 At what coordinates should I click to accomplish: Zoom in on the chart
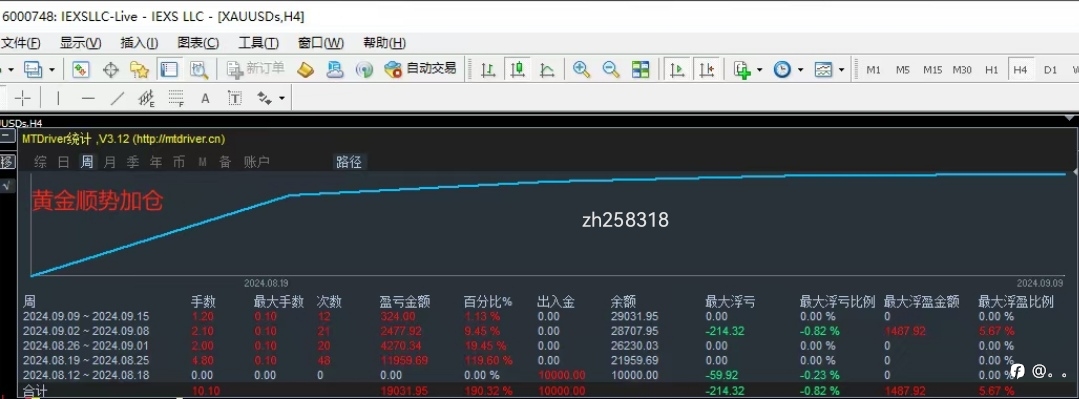(581, 69)
